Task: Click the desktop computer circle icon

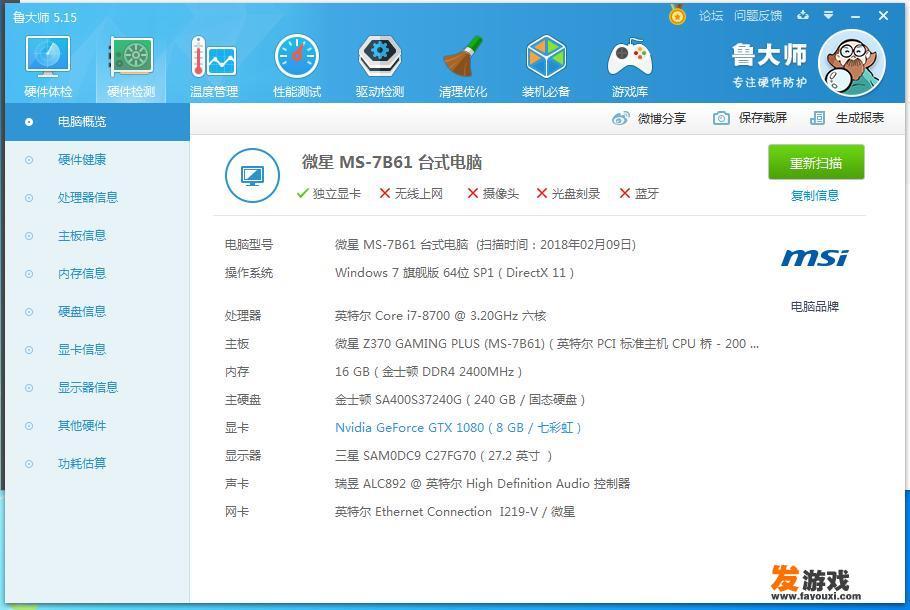Action: [x=252, y=175]
